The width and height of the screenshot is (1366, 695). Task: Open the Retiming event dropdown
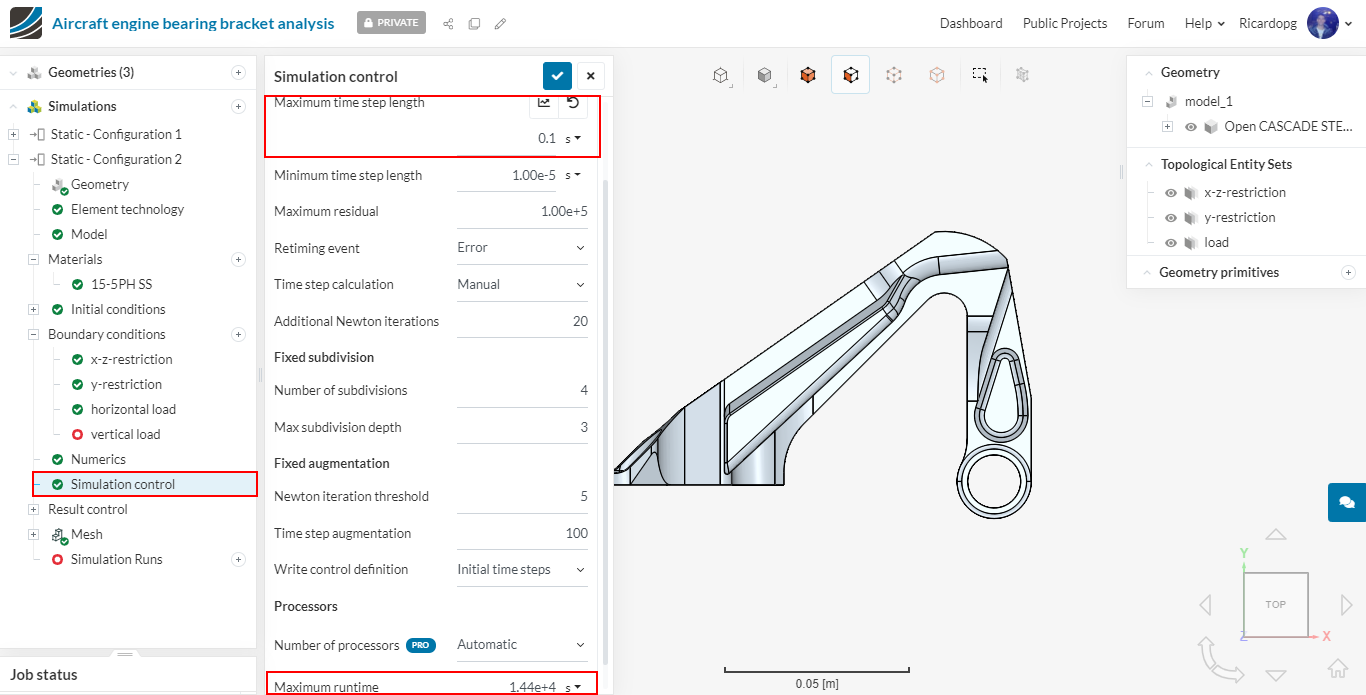[x=522, y=247]
